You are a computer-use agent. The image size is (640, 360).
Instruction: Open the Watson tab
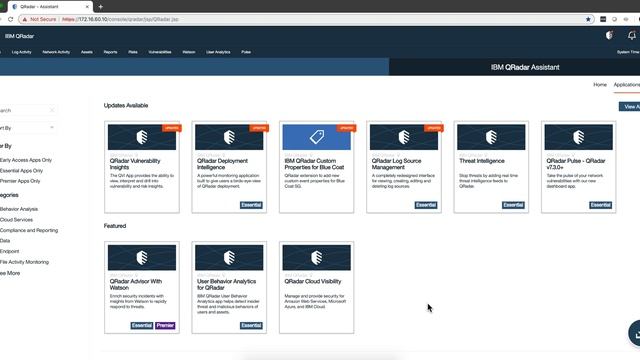point(189,52)
